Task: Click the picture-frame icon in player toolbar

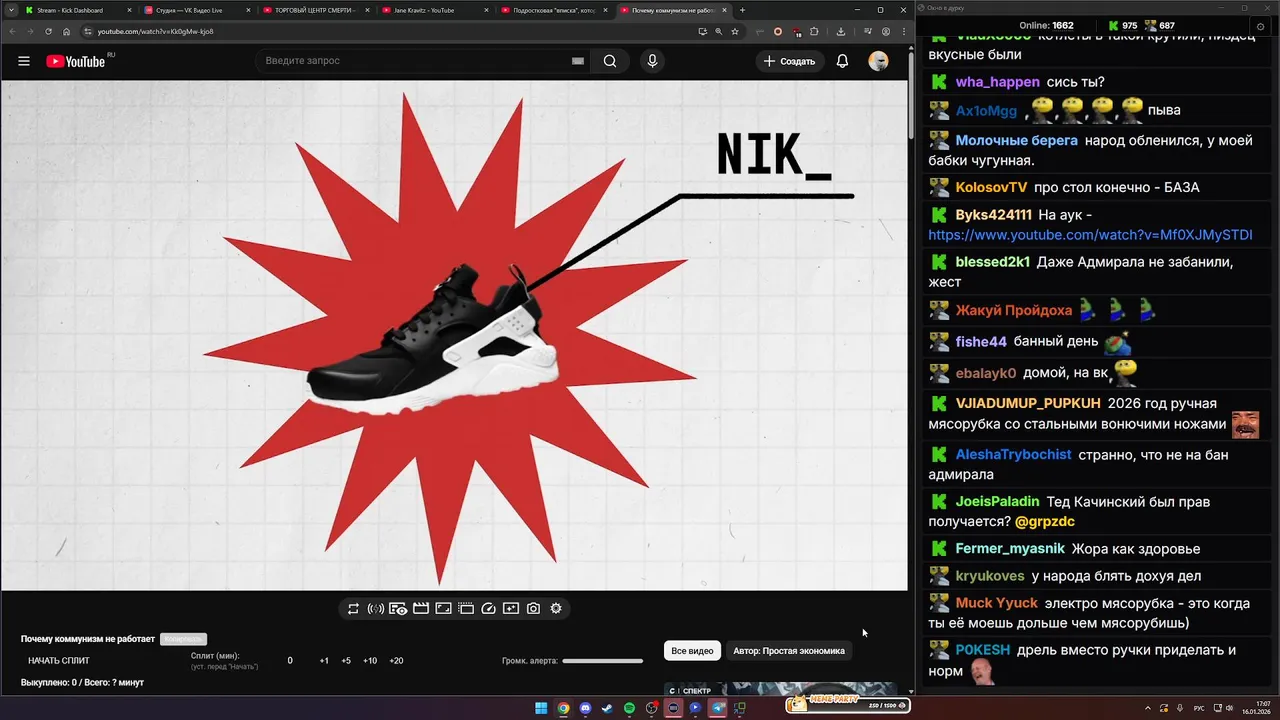Action: click(443, 608)
